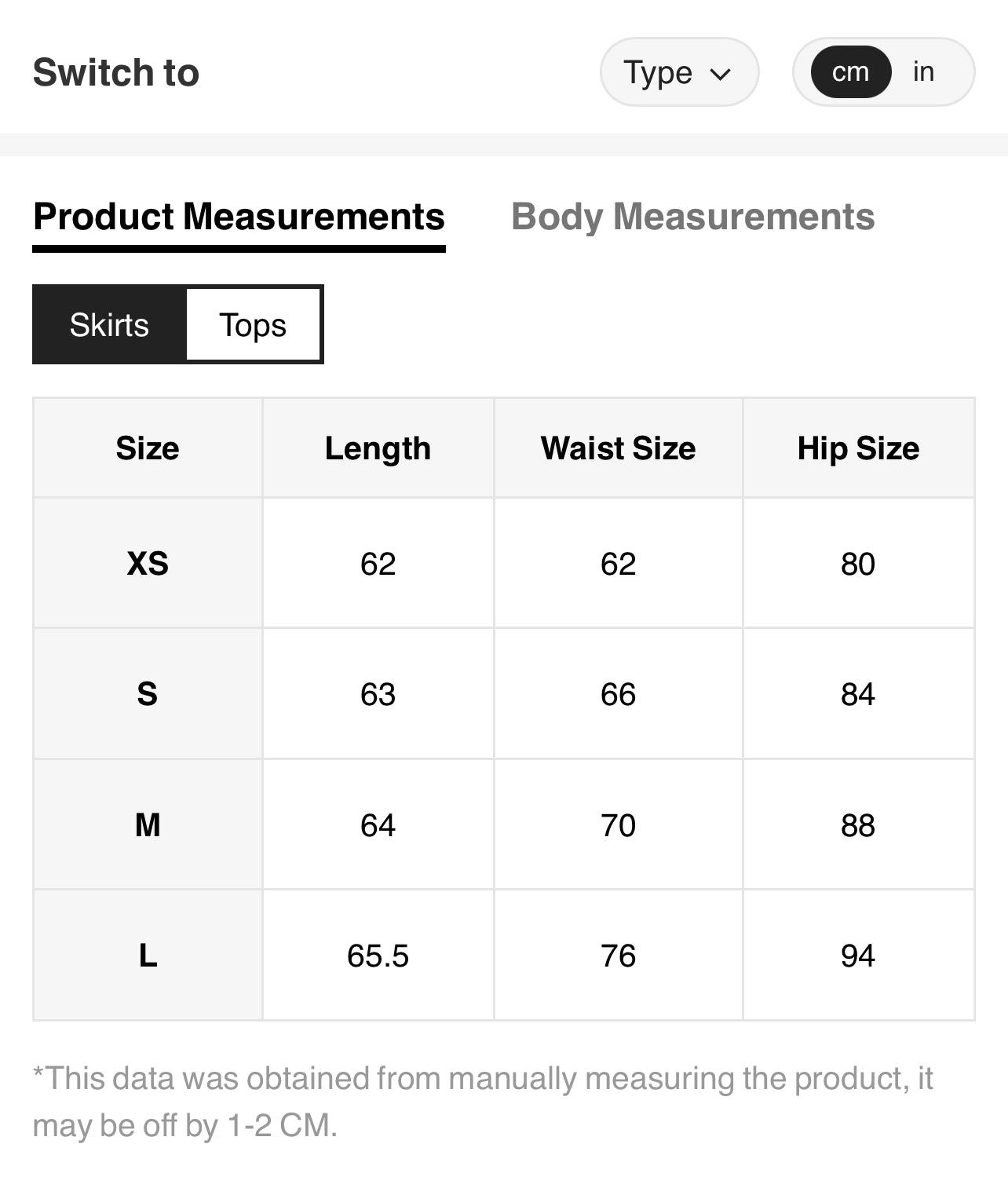Screen dimensions: 1008x1177
Task: Click the Switch to heading text
Action: 116,72
